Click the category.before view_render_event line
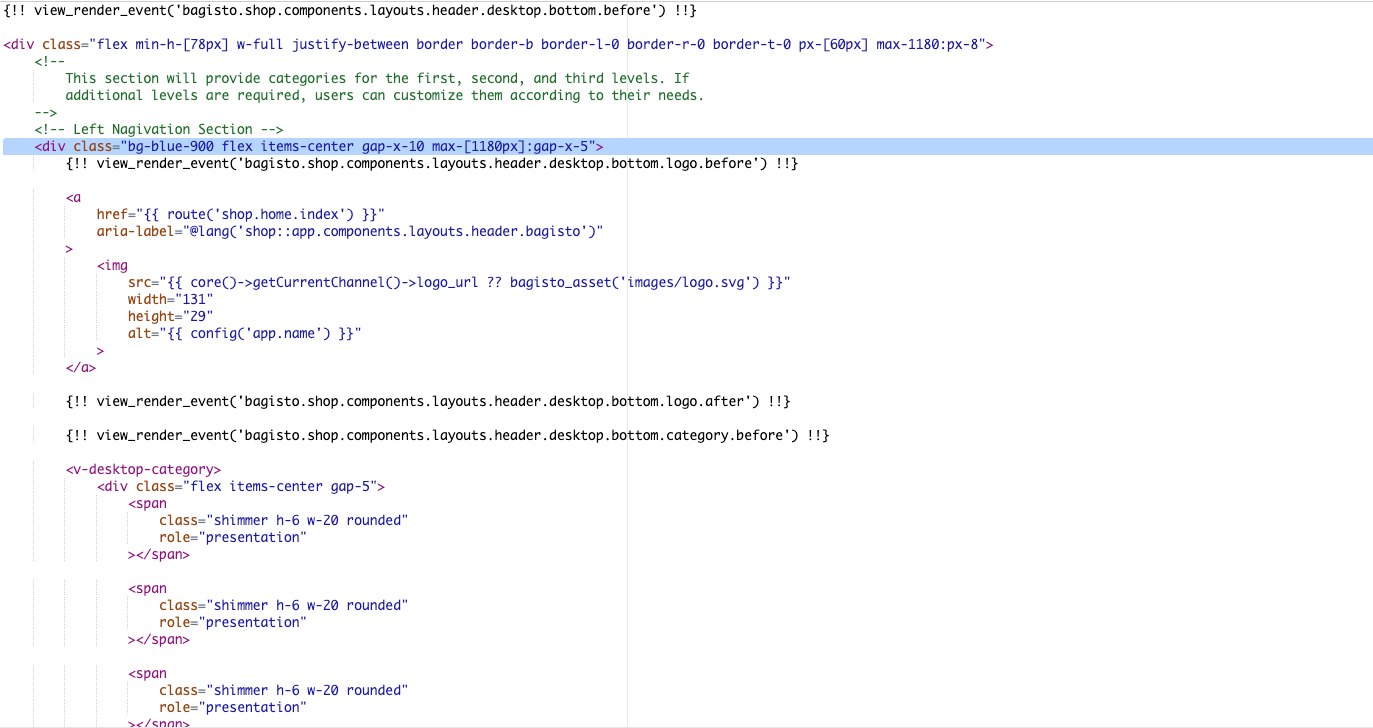Viewport: 1373px width, 728px height. click(447, 435)
